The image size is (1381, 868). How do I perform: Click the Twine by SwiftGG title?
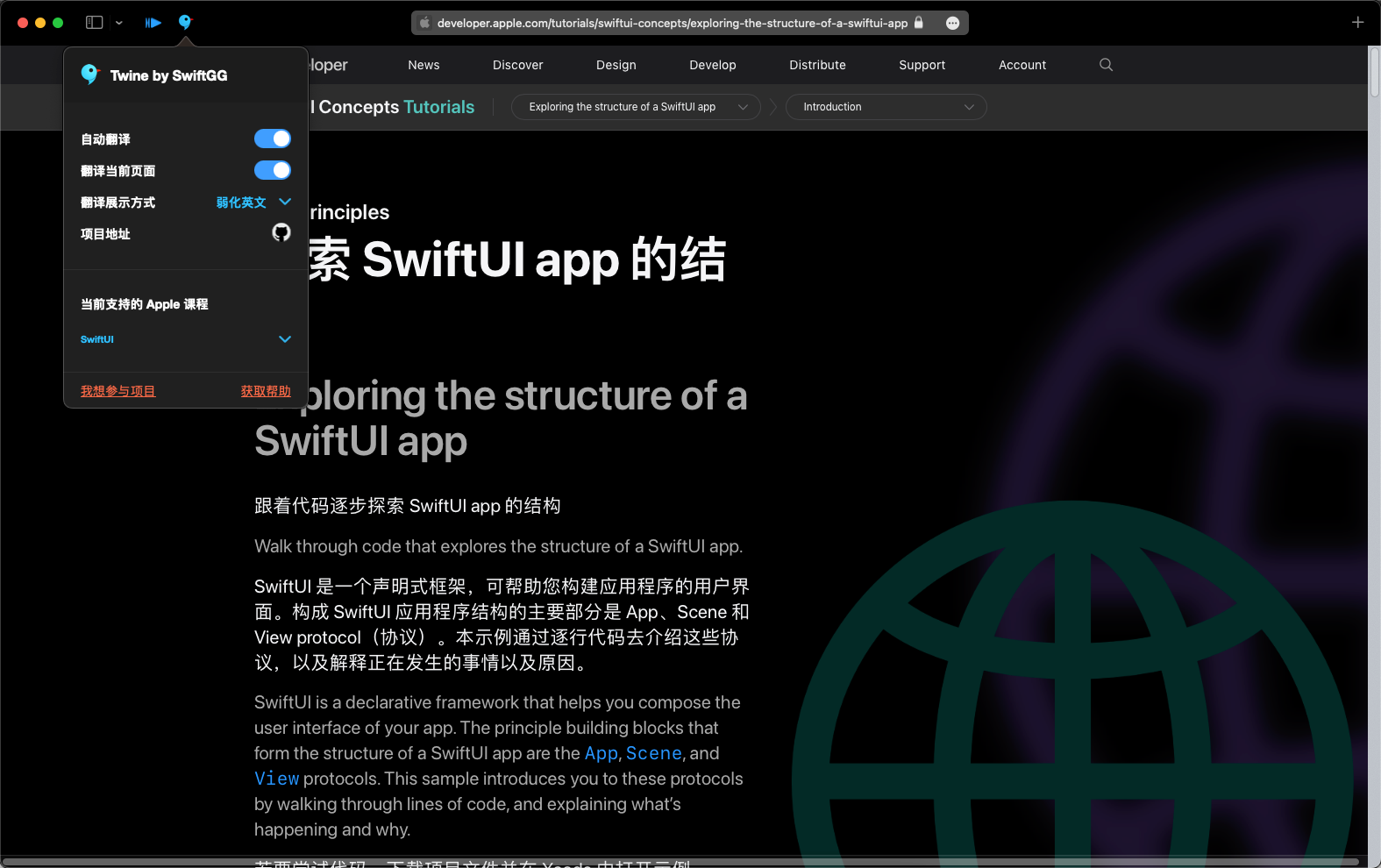168,75
